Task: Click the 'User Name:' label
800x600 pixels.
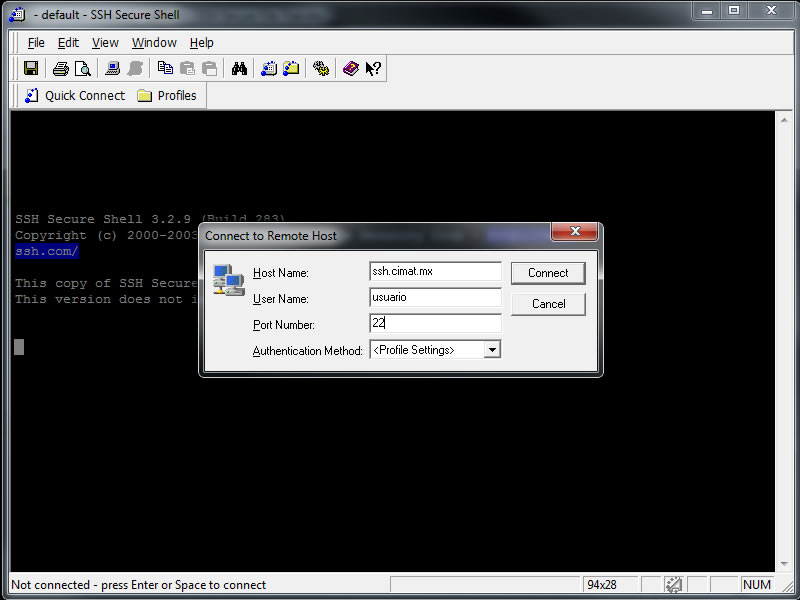Action: [281, 299]
